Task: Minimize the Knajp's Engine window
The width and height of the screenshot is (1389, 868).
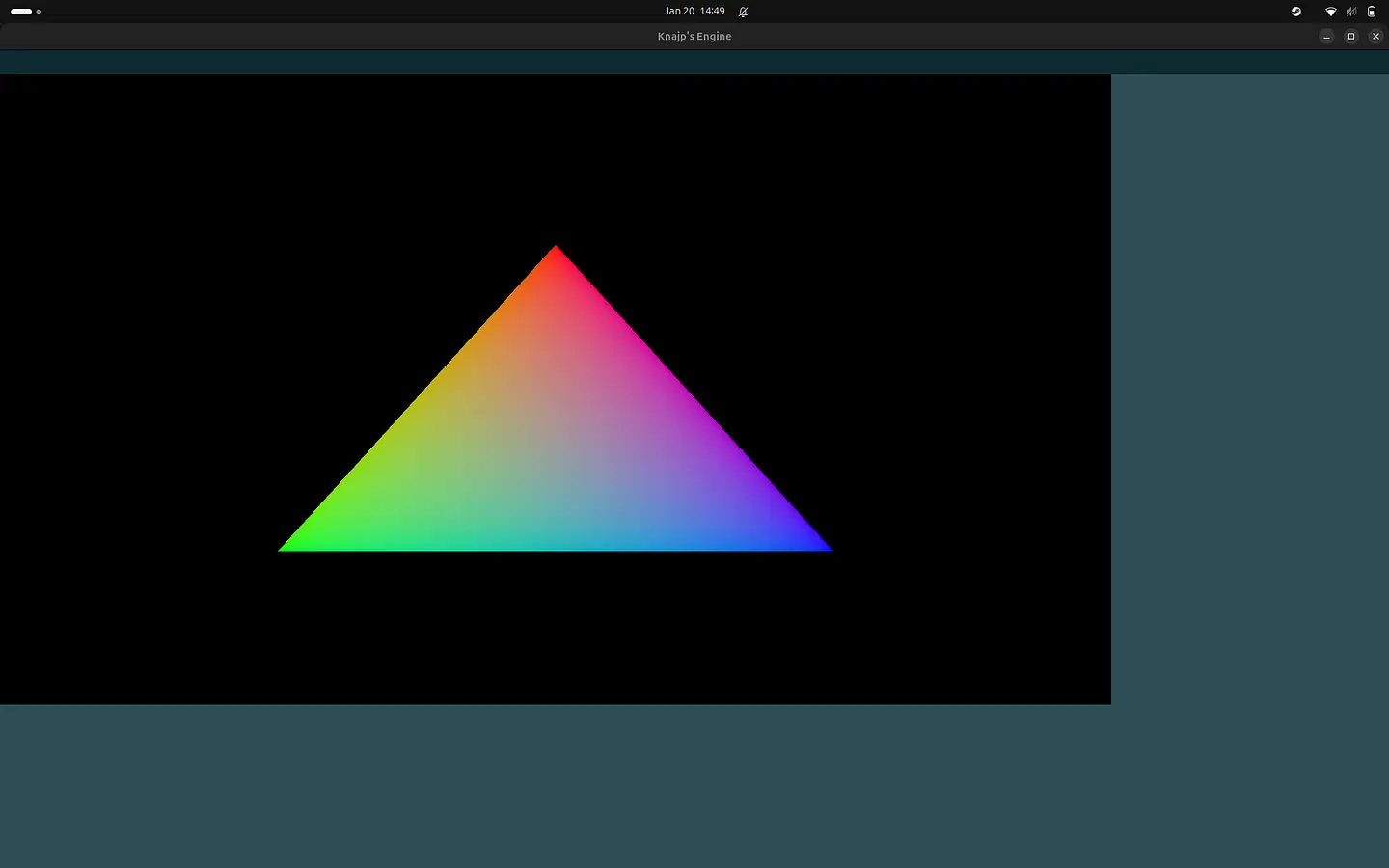Action: coord(1326,36)
